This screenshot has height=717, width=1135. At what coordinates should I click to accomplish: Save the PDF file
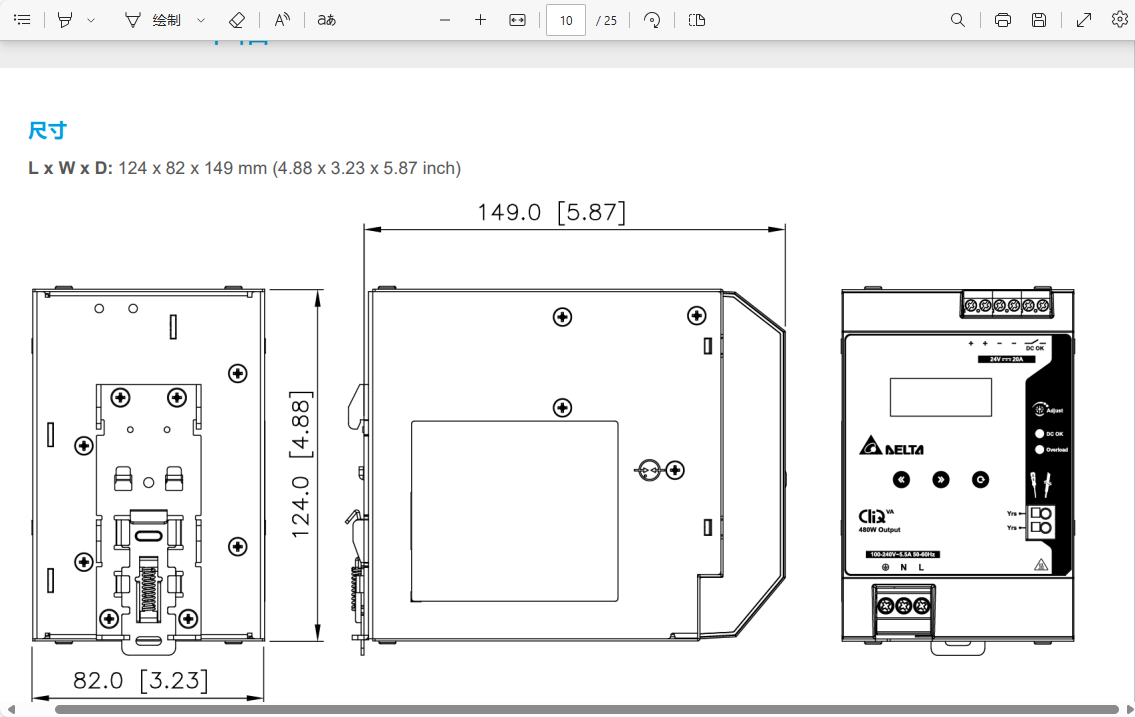[1039, 20]
